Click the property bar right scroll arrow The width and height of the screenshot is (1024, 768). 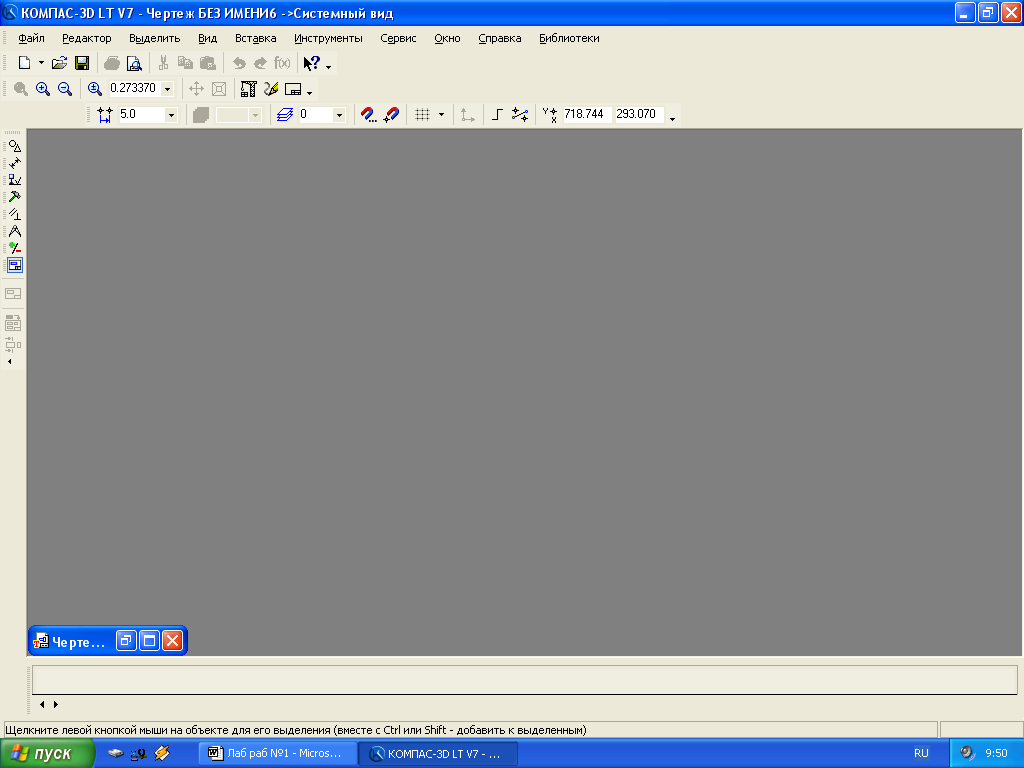point(56,705)
